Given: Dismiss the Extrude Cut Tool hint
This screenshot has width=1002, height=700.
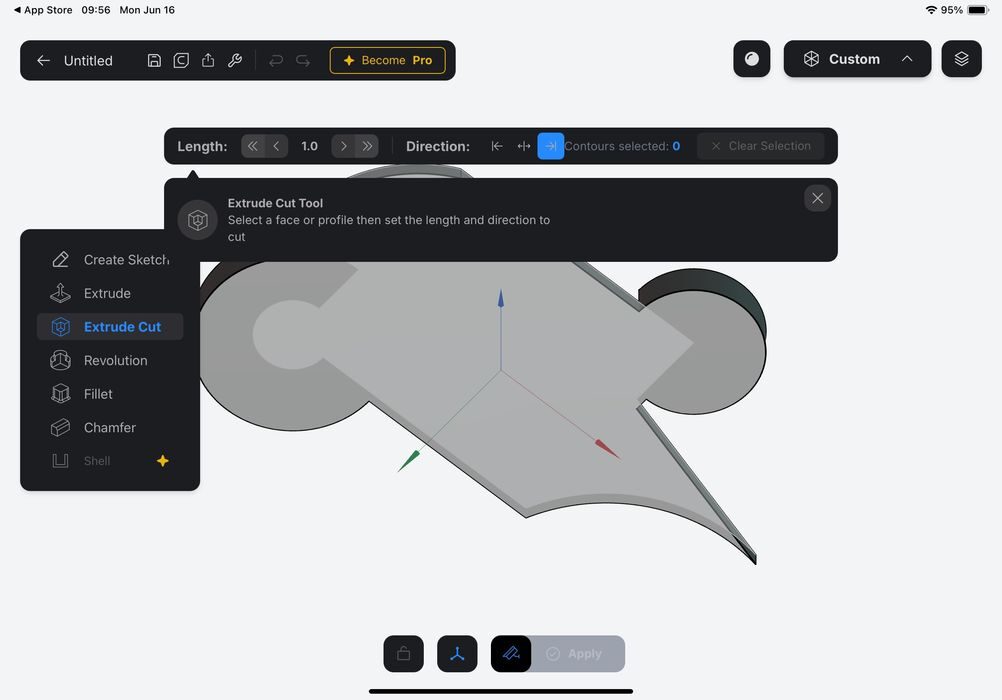Looking at the screenshot, I should point(817,198).
